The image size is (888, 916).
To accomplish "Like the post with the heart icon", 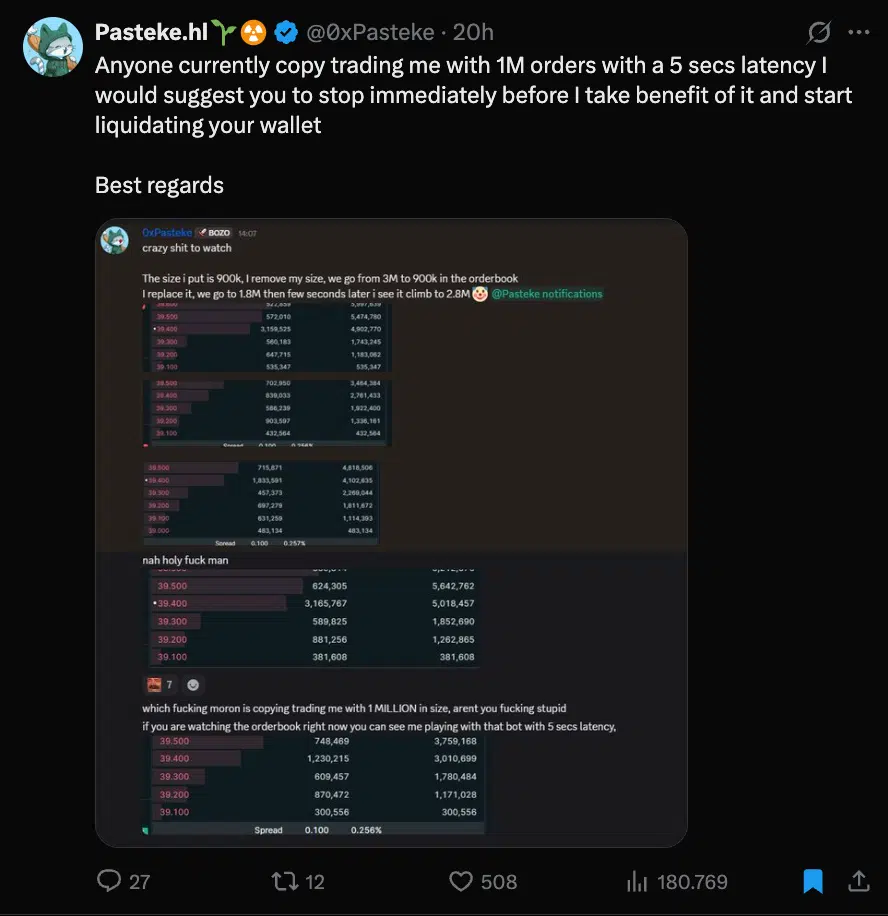I will pos(460,881).
